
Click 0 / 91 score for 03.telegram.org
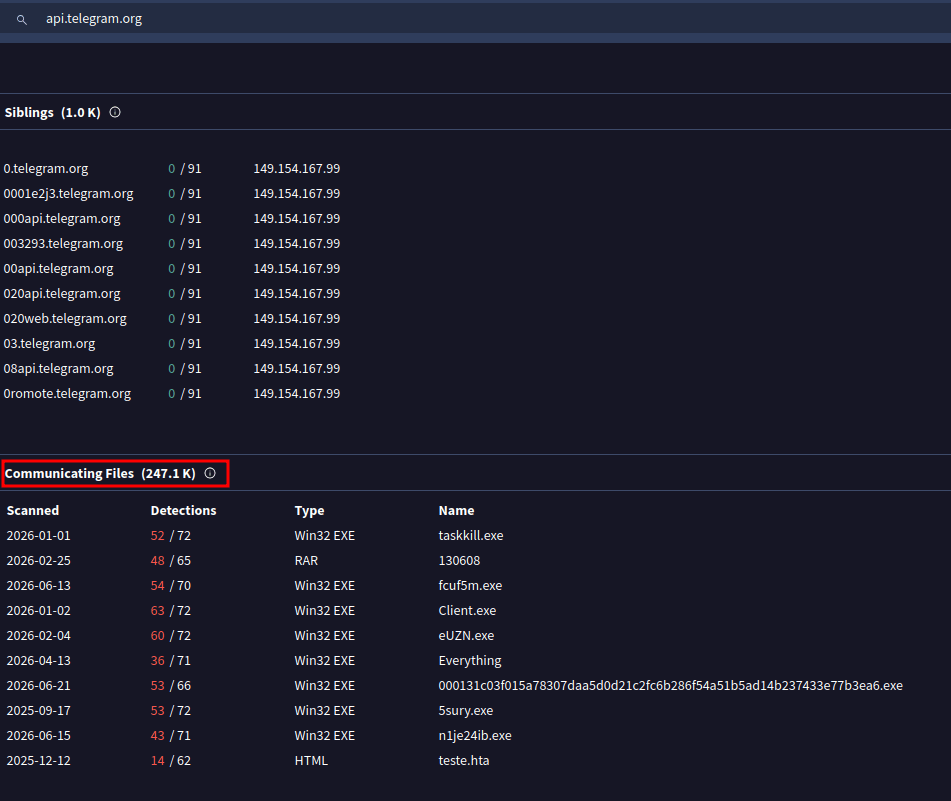184,343
